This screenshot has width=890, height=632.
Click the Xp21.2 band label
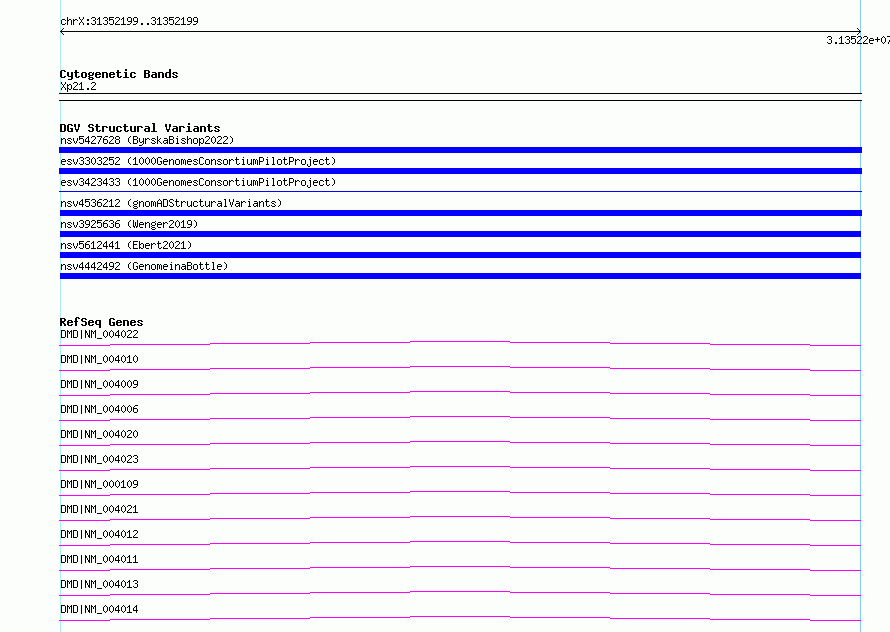click(x=78, y=86)
